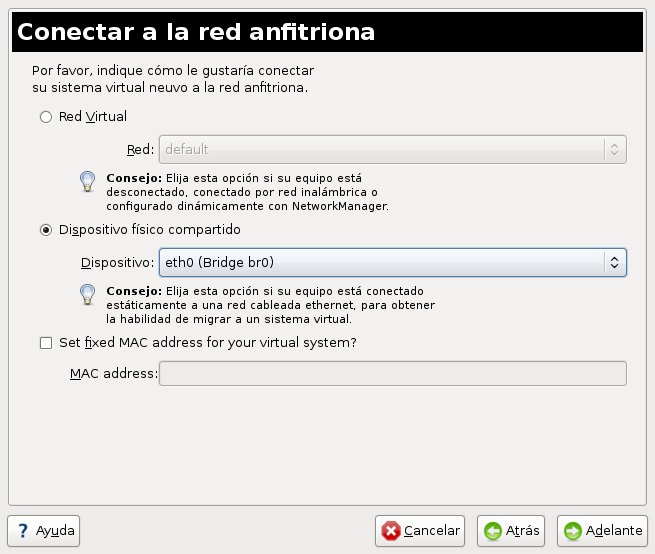Click the arrows on the Dispositivo combo box
655x554 pixels.
[x=614, y=262]
